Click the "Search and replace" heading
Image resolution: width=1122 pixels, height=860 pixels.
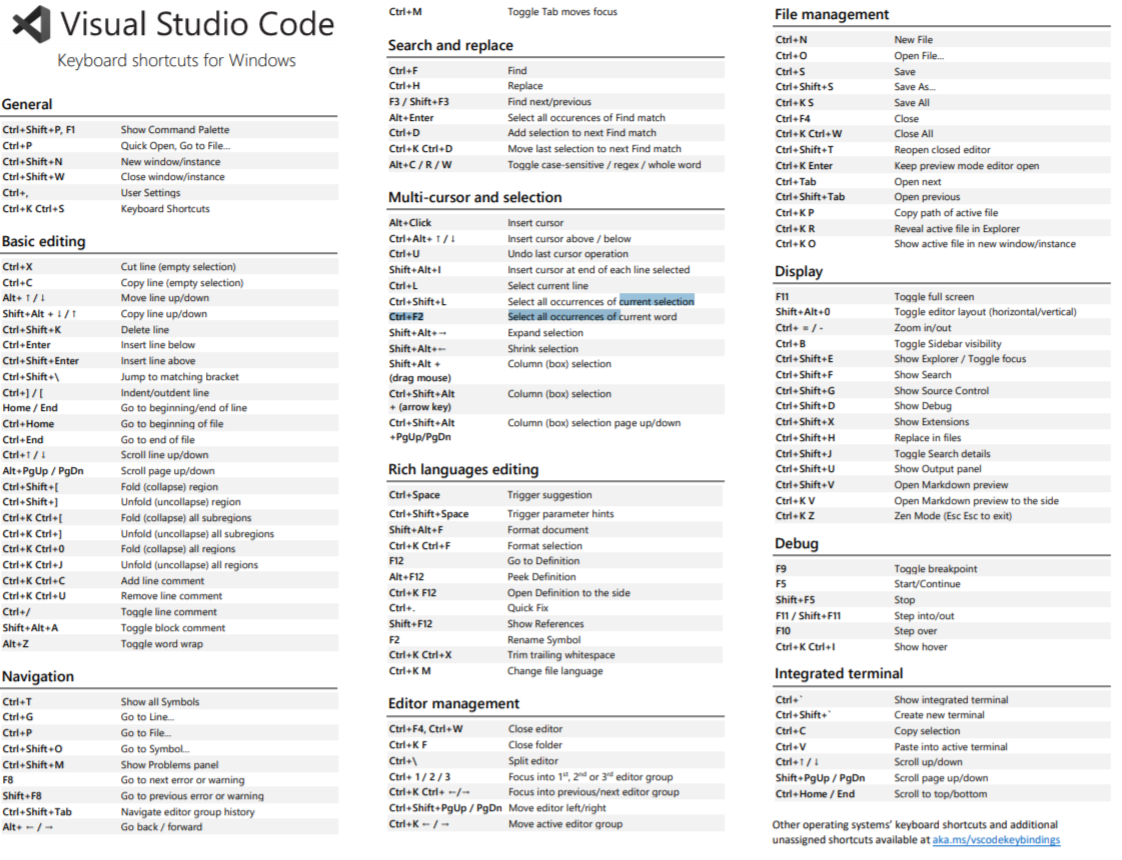(450, 45)
